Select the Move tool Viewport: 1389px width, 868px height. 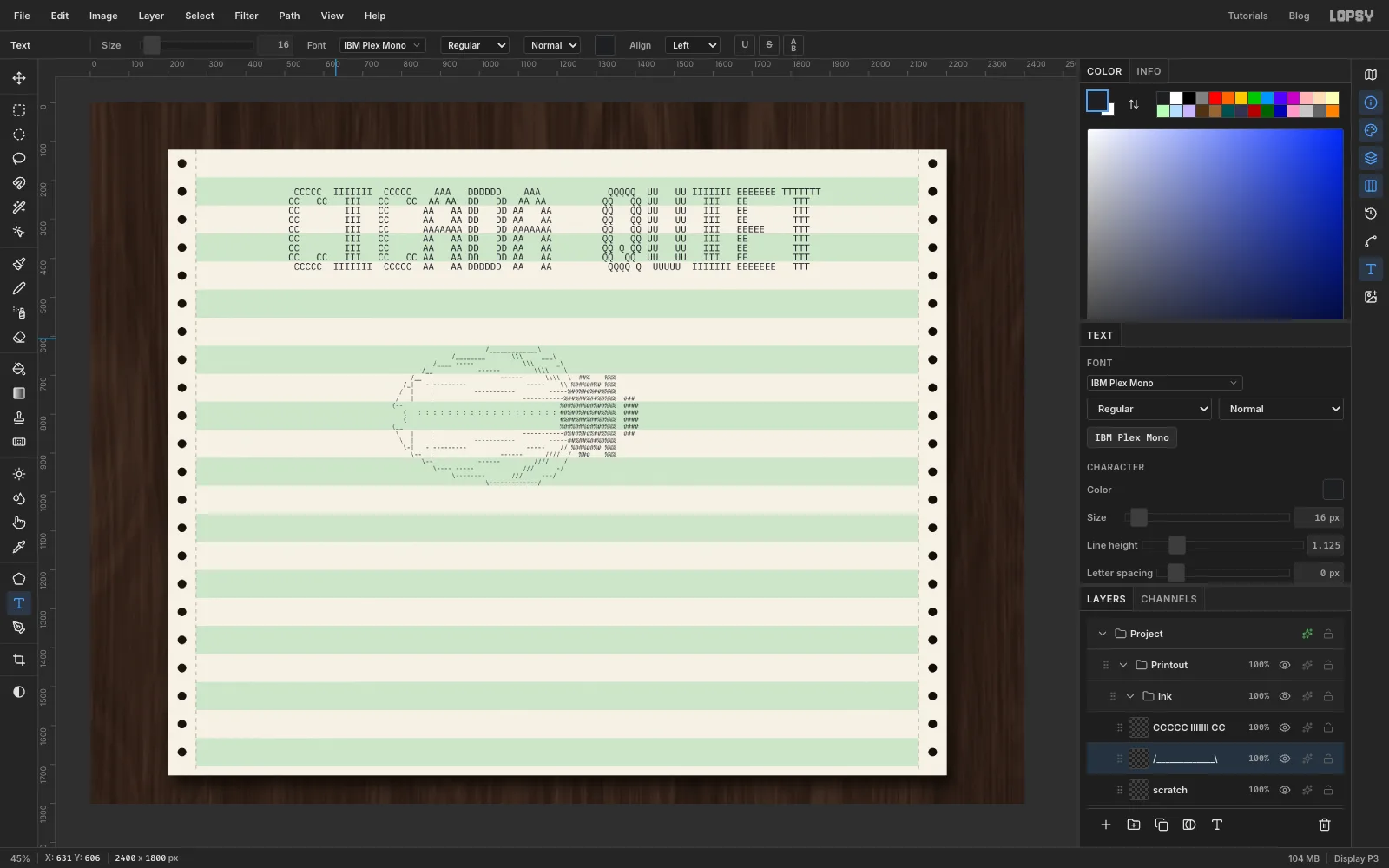pos(19,78)
